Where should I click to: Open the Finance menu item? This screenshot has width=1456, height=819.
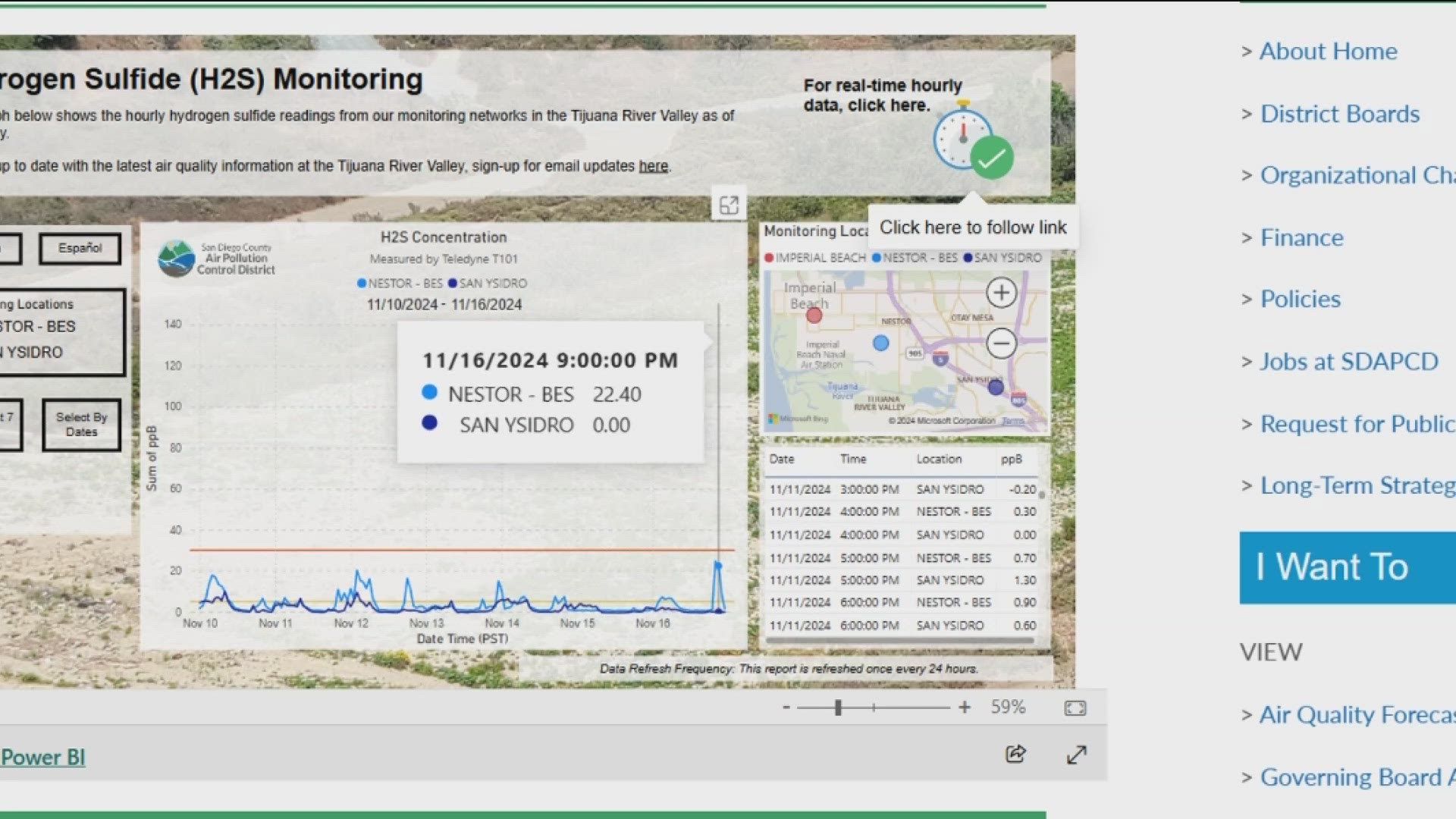pos(1301,238)
